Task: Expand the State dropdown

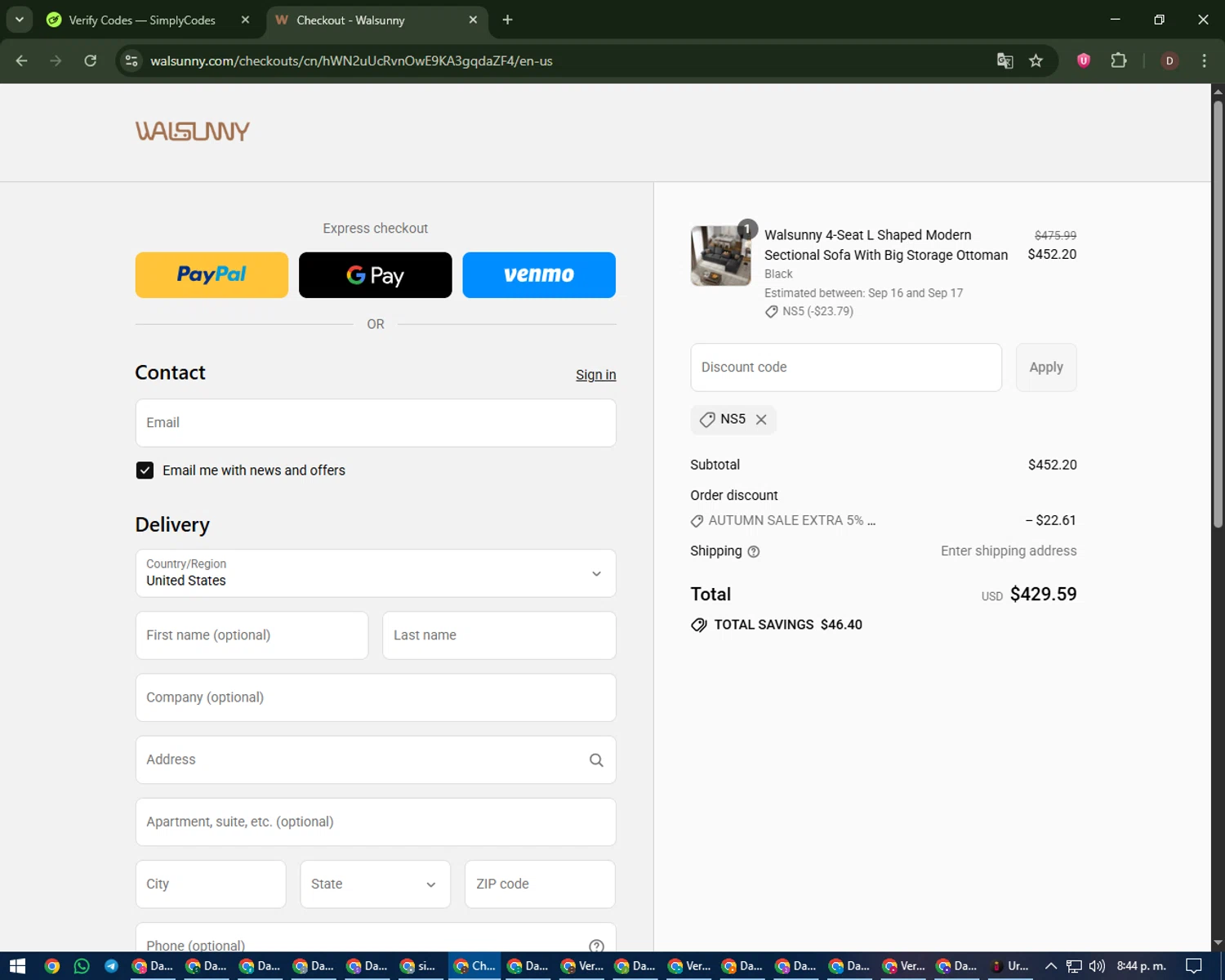Action: click(376, 884)
